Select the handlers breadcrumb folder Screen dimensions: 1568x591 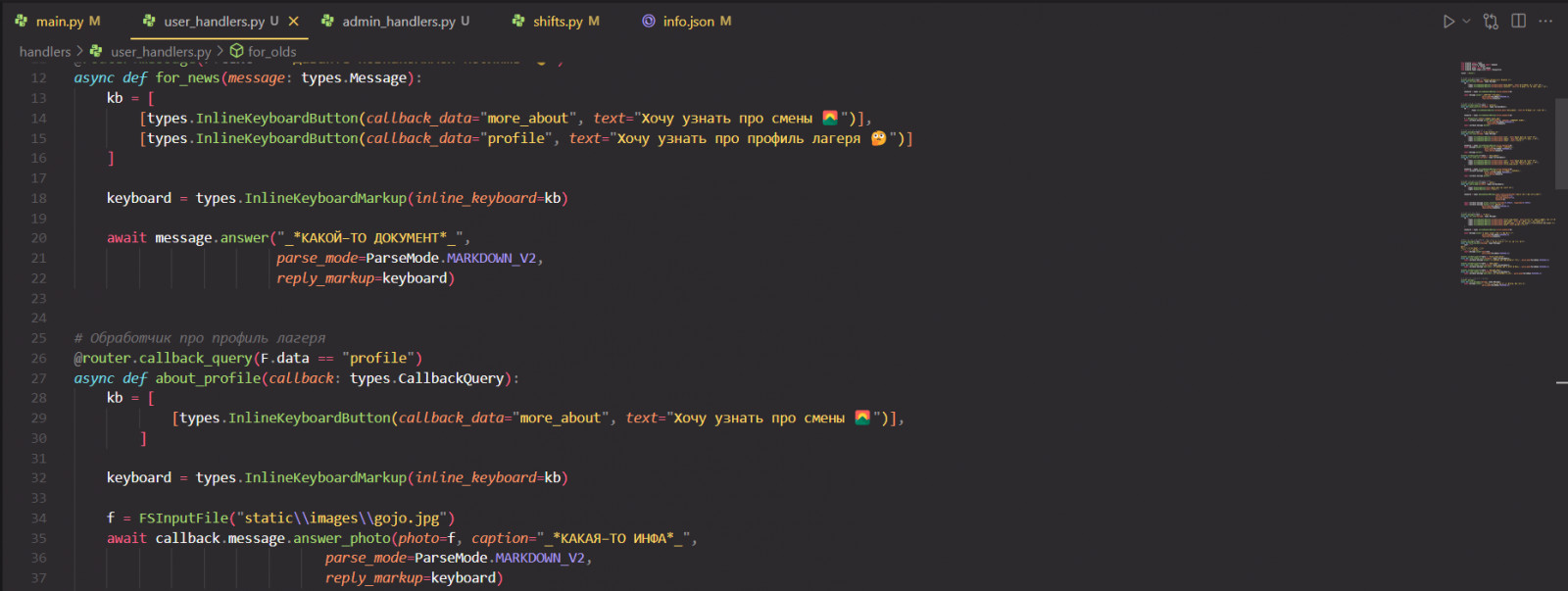[x=45, y=51]
